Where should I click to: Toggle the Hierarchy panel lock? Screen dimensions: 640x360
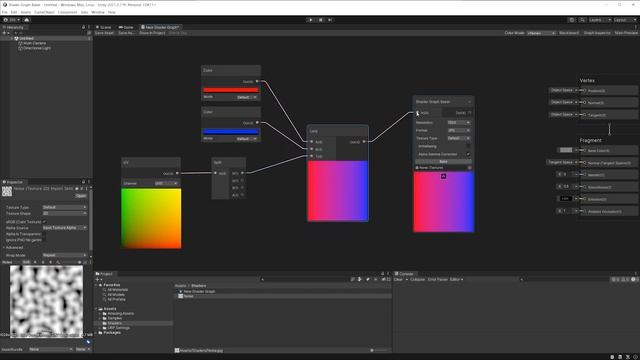tap(84, 27)
